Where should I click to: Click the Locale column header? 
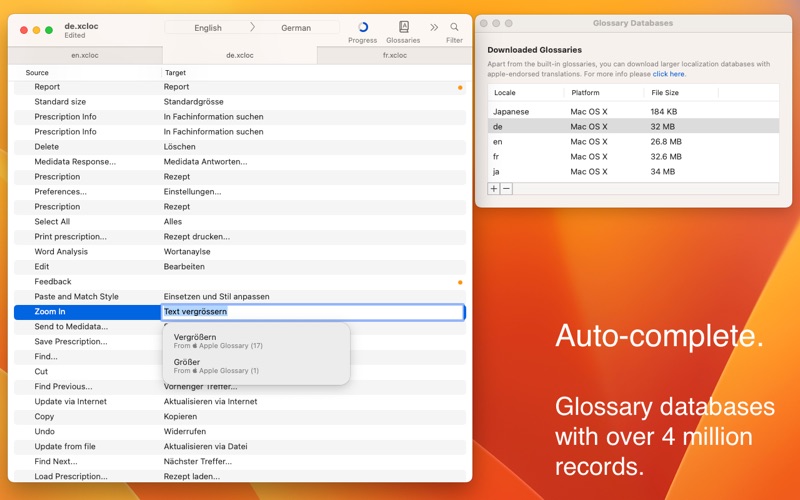(x=505, y=93)
